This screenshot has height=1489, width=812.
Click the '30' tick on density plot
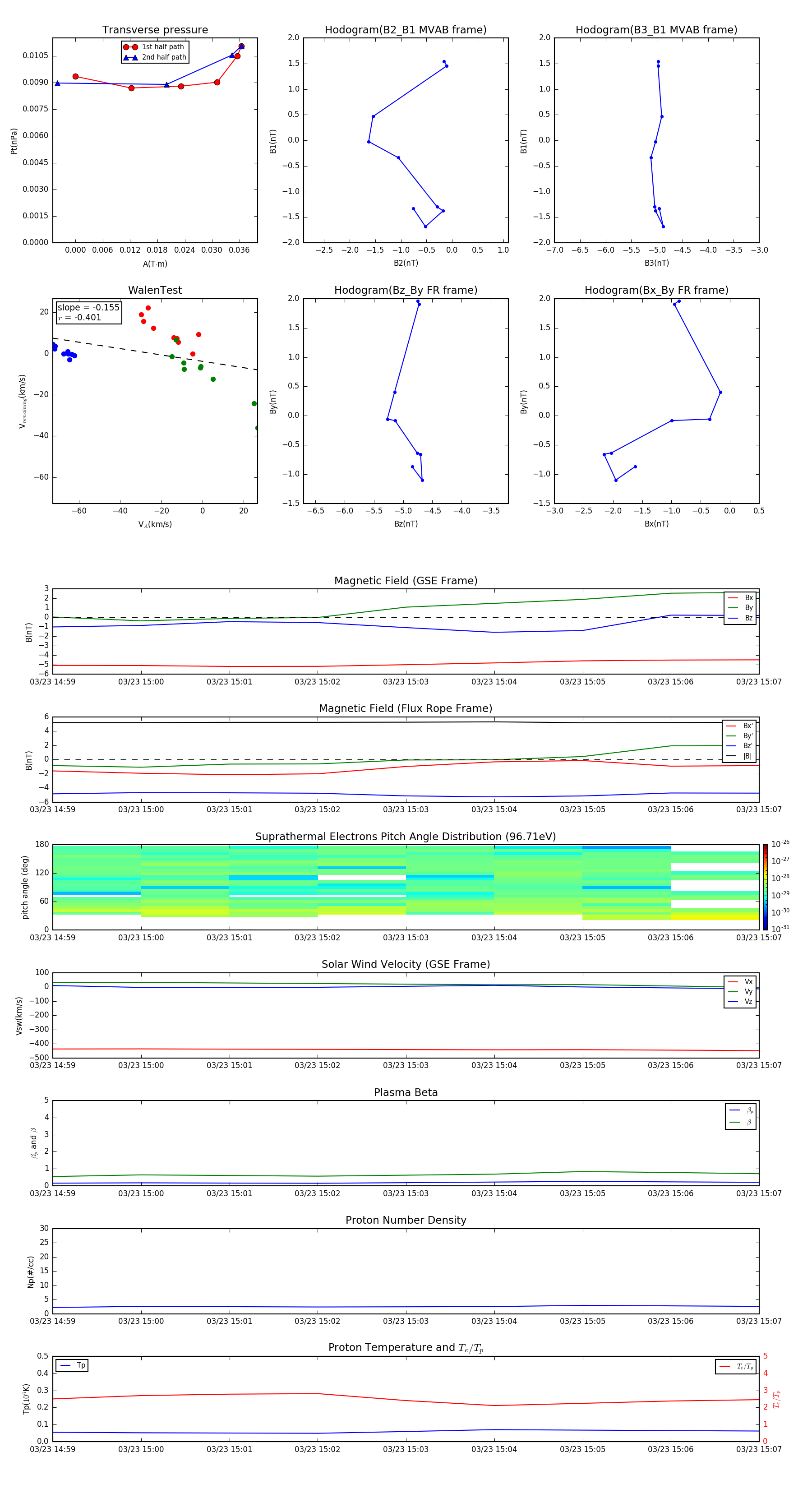(44, 1228)
